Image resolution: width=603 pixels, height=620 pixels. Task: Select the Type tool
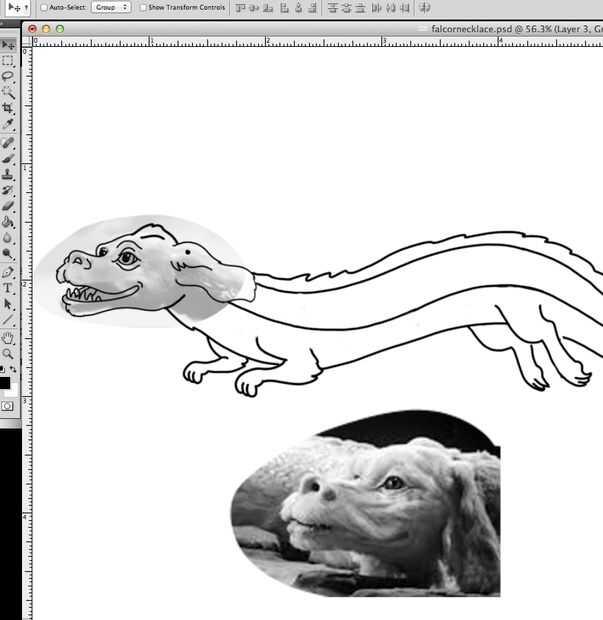pyautogui.click(x=8, y=288)
